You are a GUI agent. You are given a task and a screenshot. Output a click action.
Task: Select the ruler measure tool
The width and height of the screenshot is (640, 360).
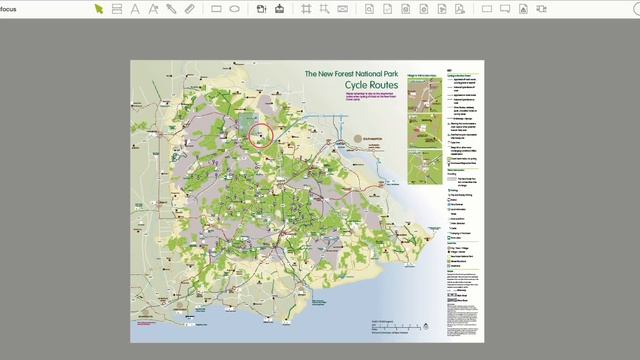[x=189, y=9]
